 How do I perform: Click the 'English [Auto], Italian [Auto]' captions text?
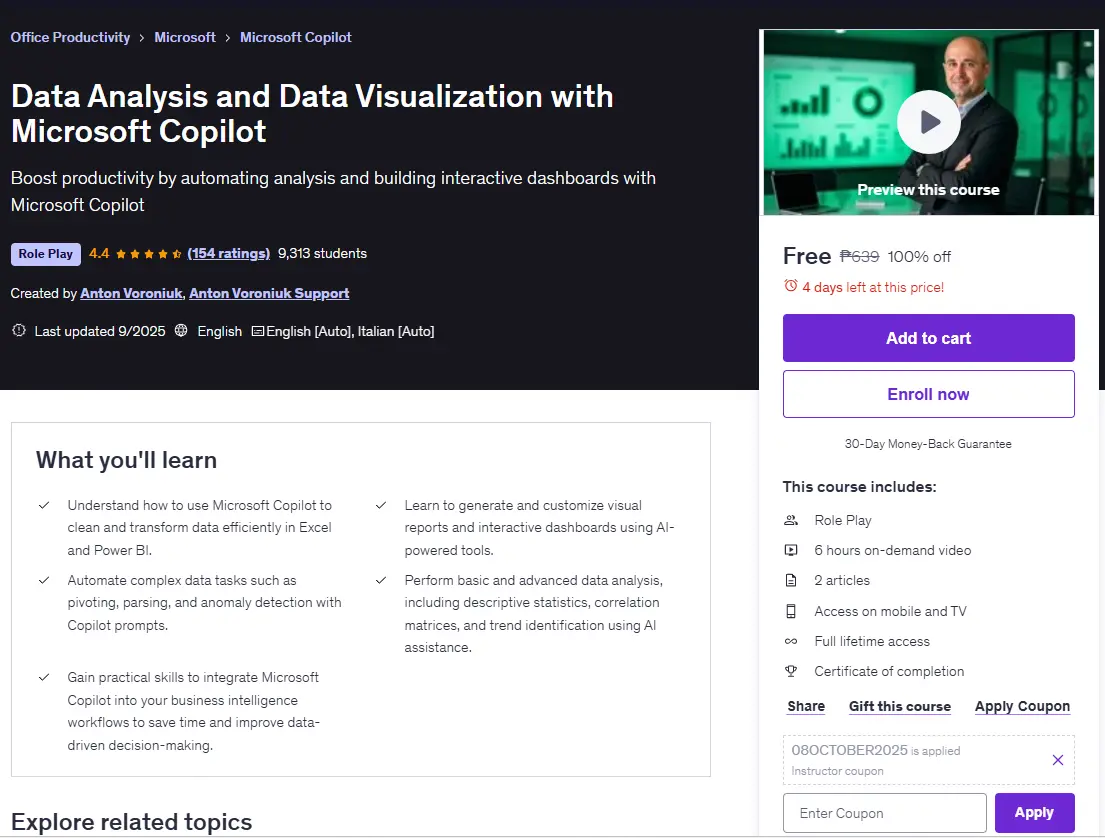click(x=350, y=331)
